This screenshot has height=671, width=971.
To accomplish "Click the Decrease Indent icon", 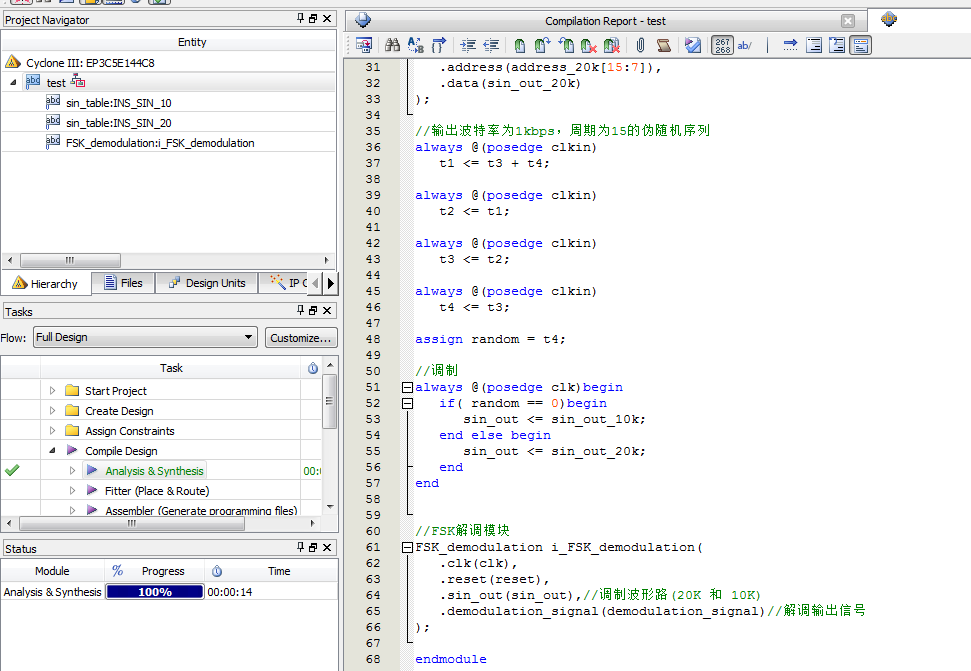I will tap(490, 45).
